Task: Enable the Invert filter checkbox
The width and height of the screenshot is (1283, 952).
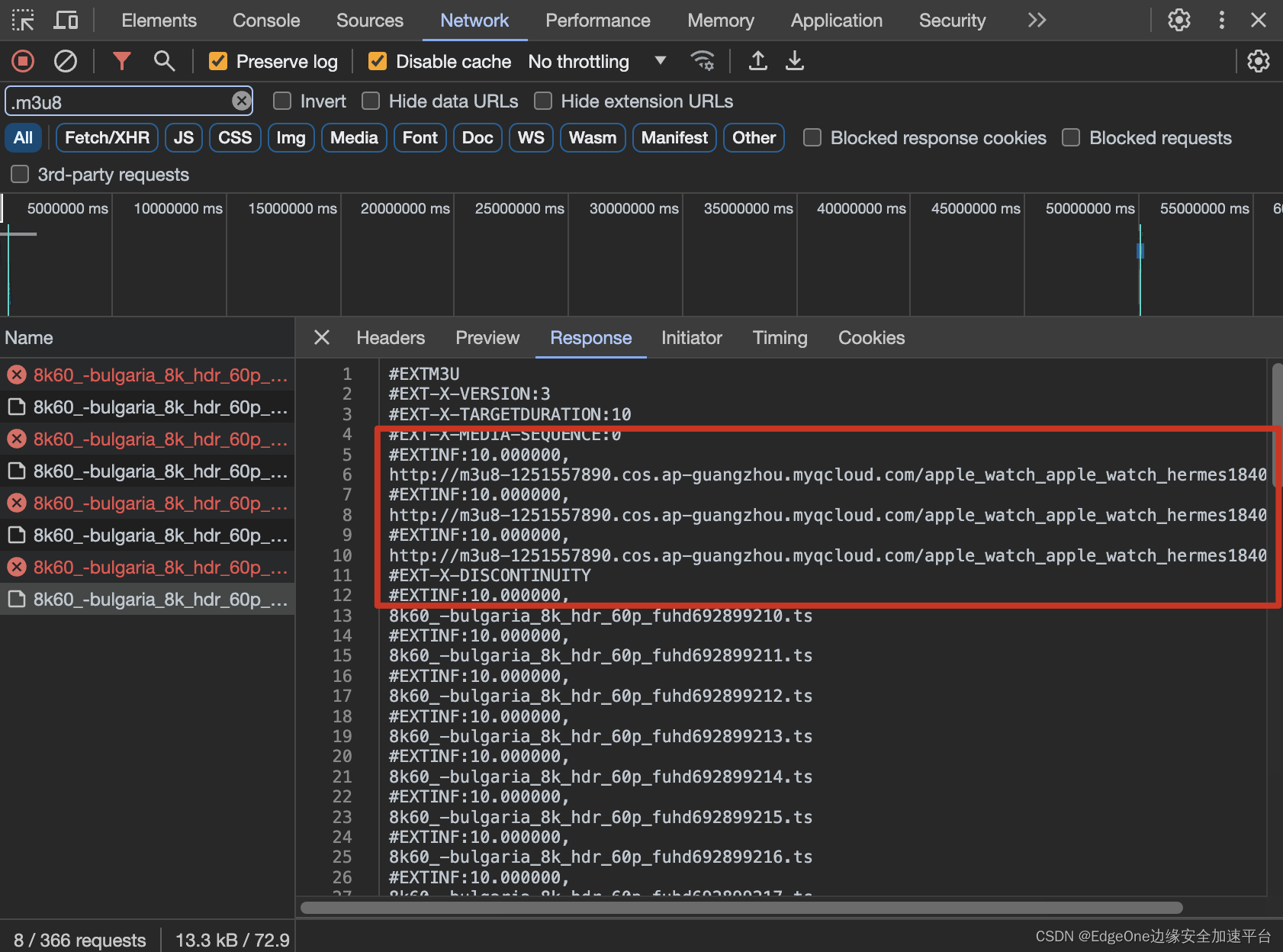Action: pos(282,101)
